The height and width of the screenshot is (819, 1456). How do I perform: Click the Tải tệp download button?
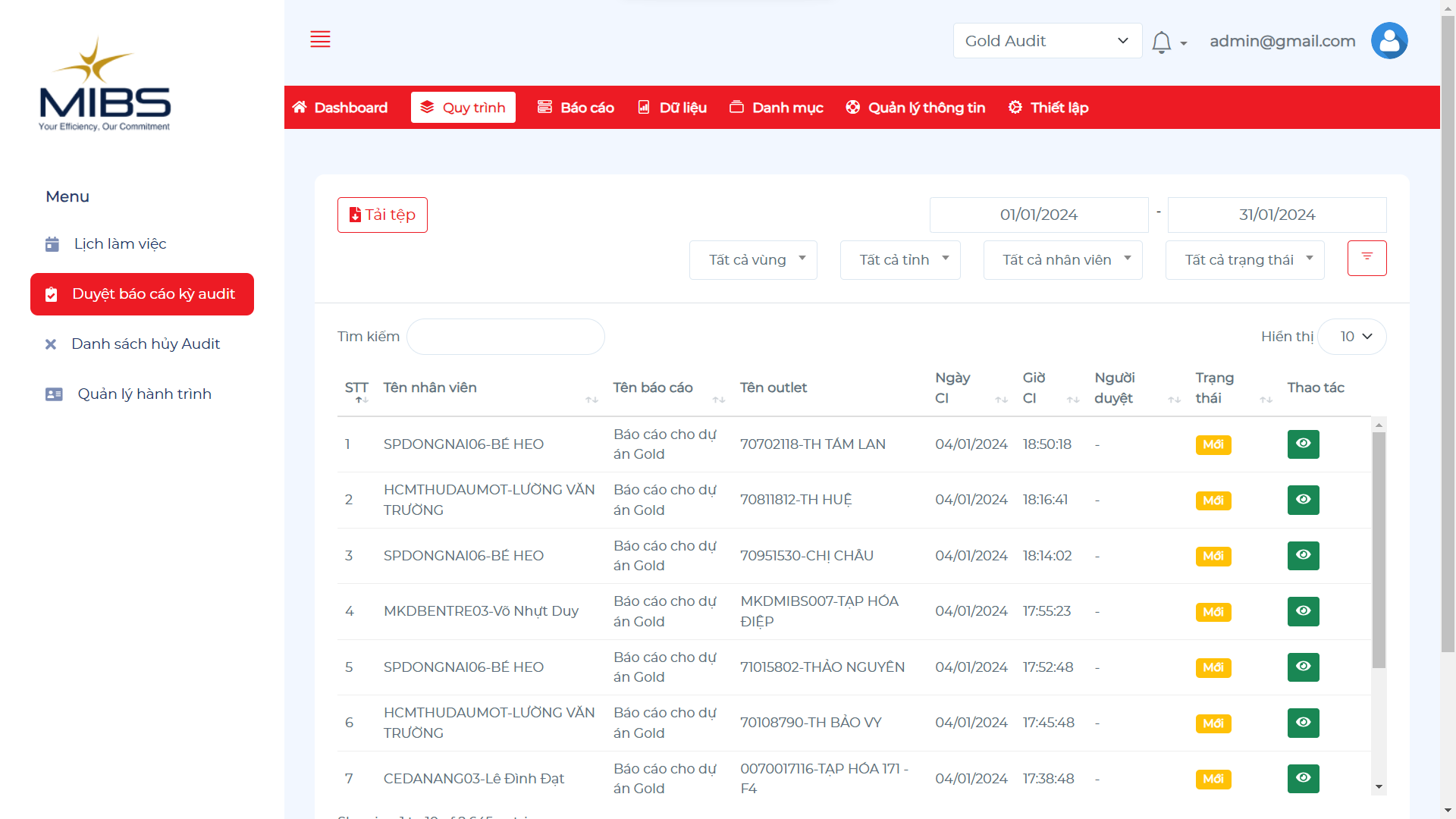point(382,215)
